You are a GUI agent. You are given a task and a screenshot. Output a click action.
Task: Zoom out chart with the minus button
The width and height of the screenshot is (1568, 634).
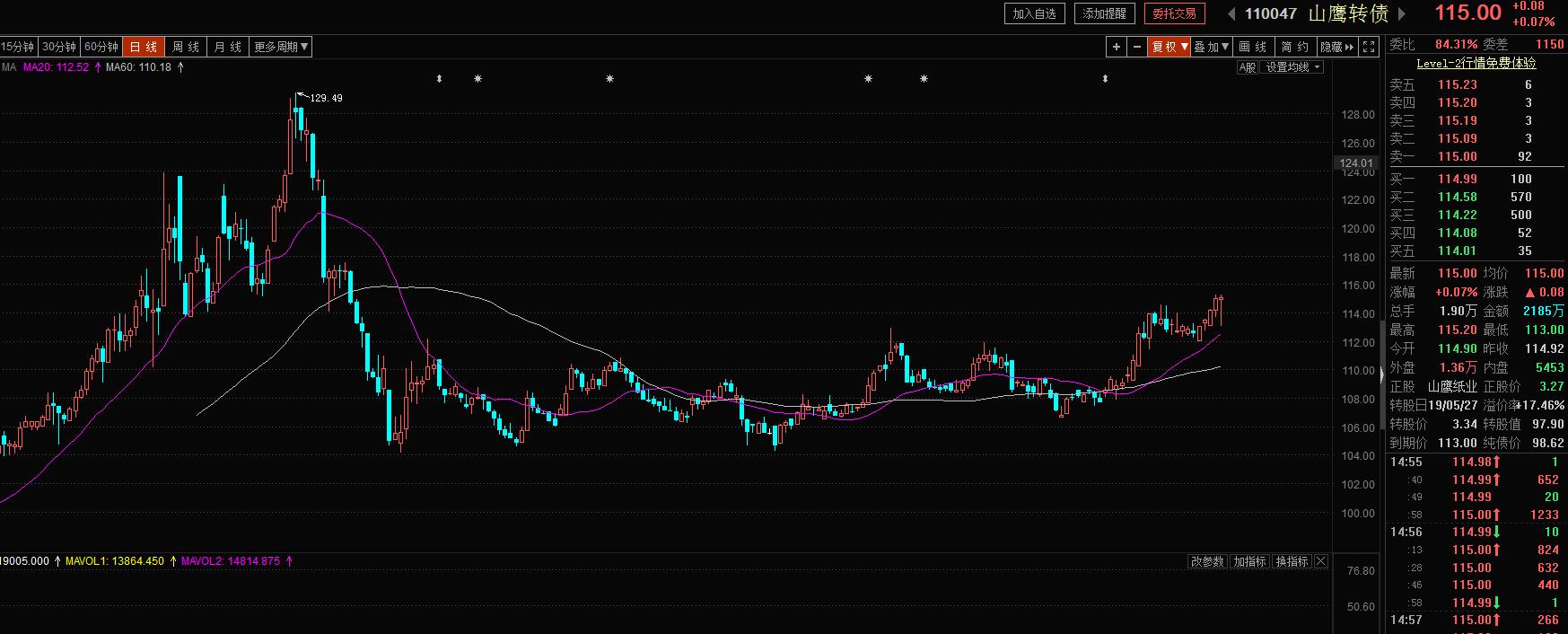1136,47
